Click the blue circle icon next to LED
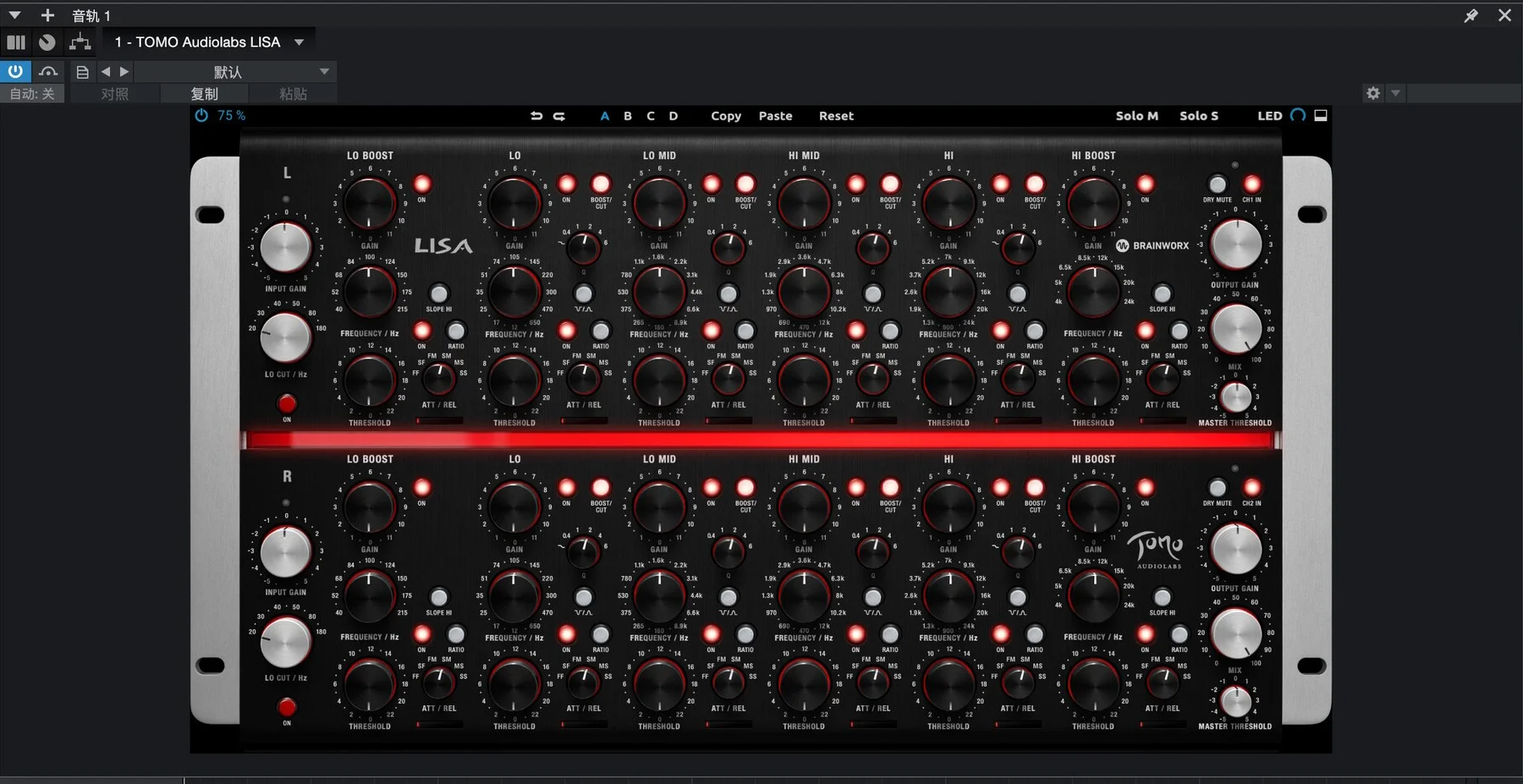Screen dimensions: 1523x784 (x=1298, y=115)
